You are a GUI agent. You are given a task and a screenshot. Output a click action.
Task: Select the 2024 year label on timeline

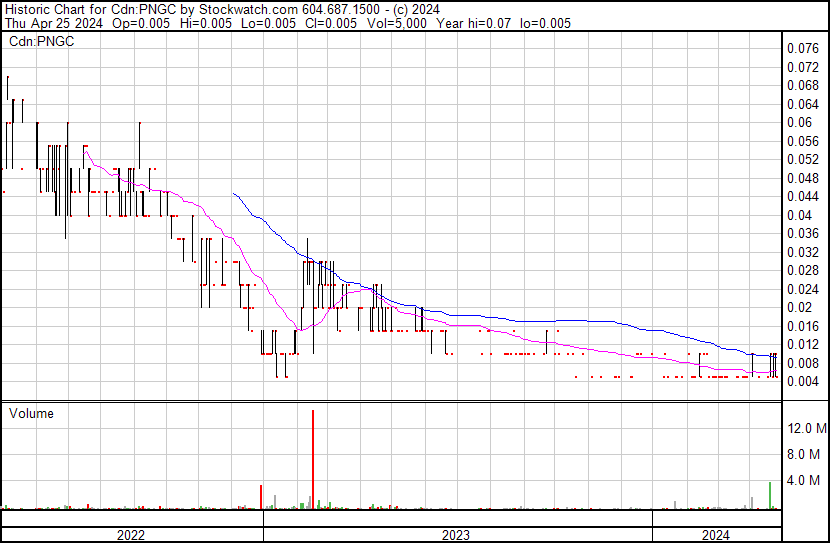coord(715,535)
